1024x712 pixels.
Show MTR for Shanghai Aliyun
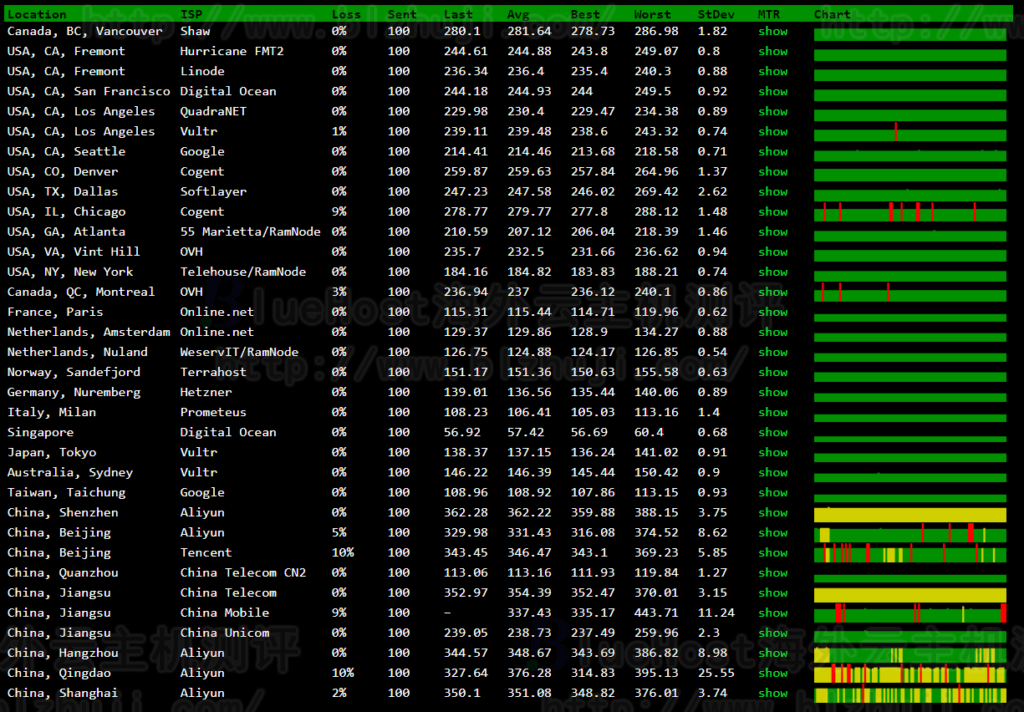coord(773,693)
